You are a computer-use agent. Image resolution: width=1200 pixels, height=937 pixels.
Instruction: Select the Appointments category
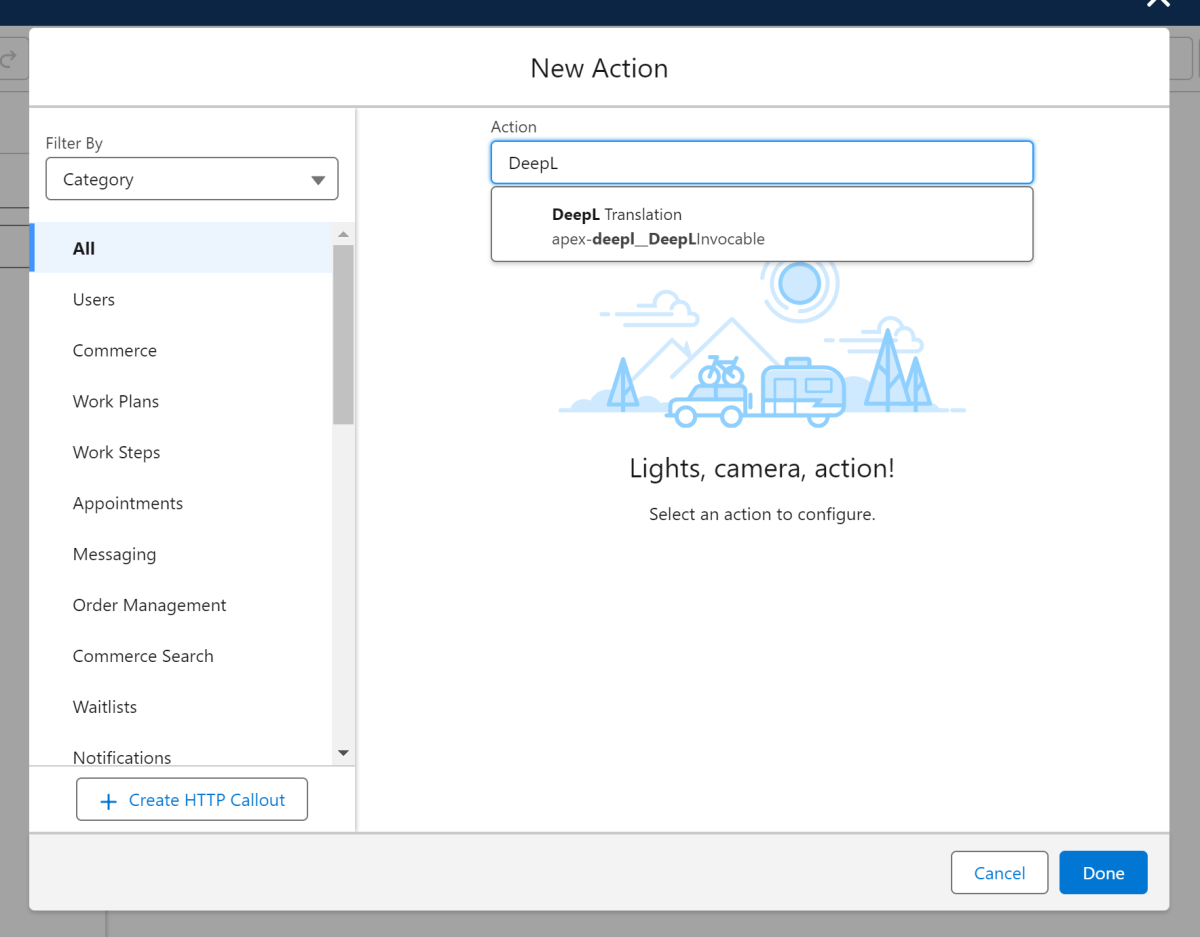click(128, 504)
